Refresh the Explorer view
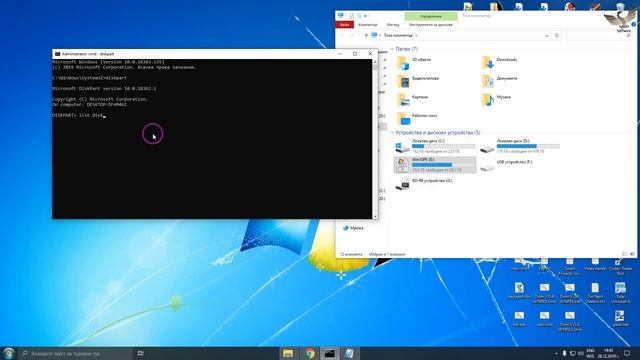640x360 pixels. tap(557, 36)
